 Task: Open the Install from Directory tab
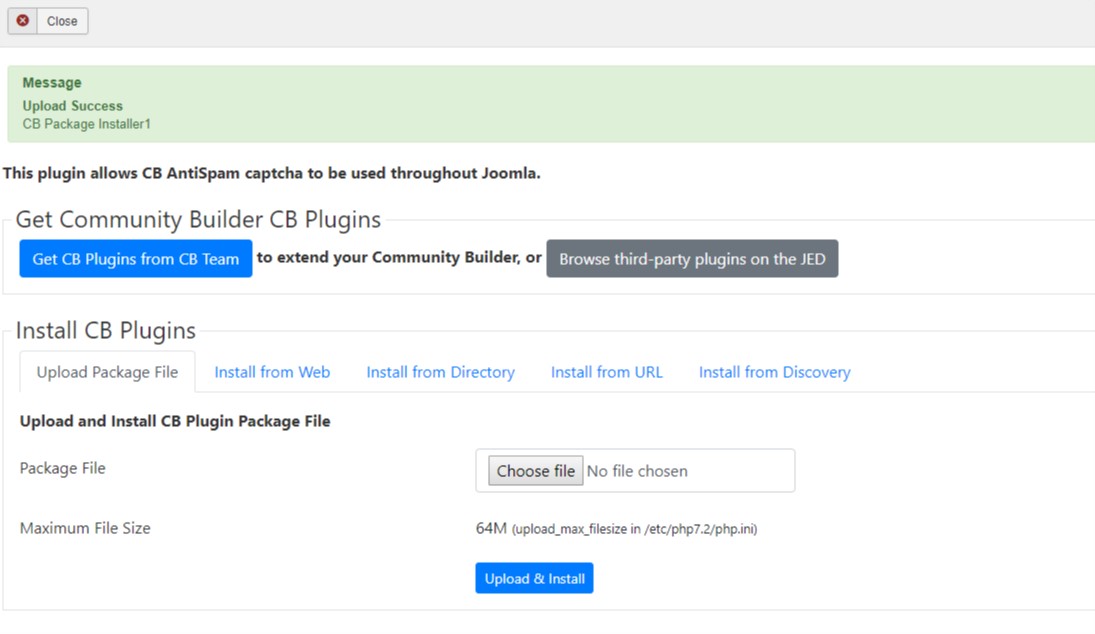click(x=441, y=372)
